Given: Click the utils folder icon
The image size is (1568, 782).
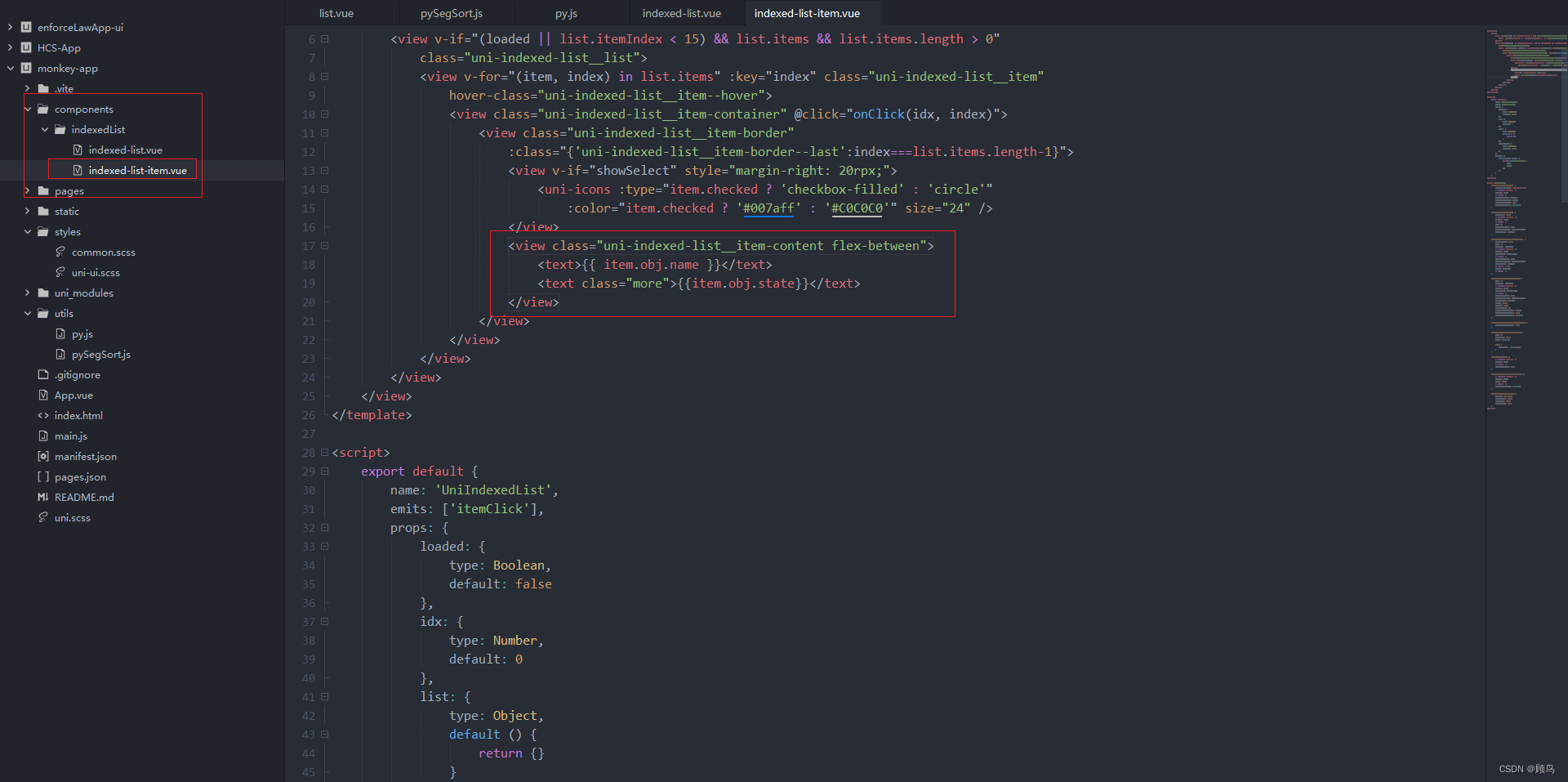Looking at the screenshot, I should (43, 313).
